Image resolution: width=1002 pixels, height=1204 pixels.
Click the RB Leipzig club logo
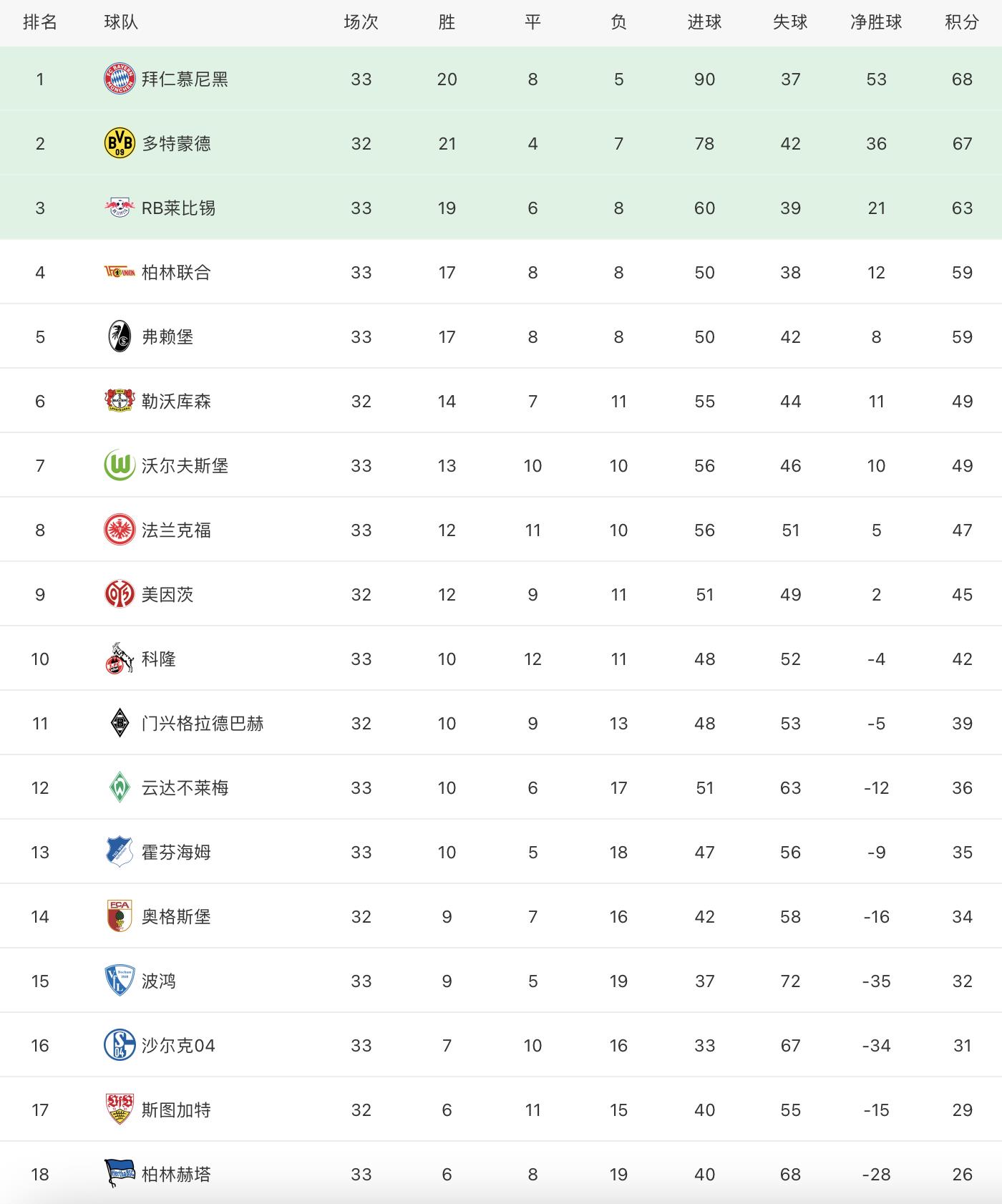(120, 208)
